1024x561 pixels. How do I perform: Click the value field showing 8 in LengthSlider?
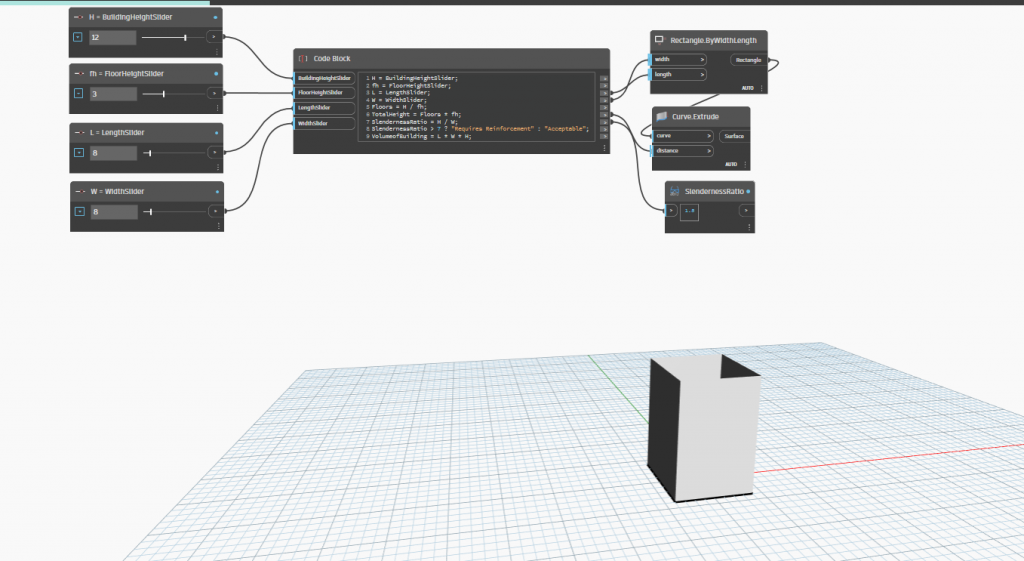[x=114, y=152]
